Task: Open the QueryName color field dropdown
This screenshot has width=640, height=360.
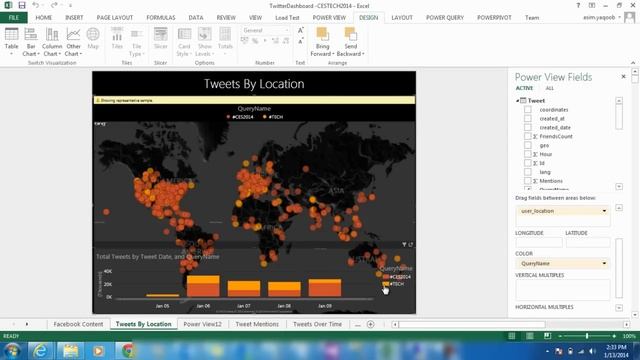Action: 604,264
